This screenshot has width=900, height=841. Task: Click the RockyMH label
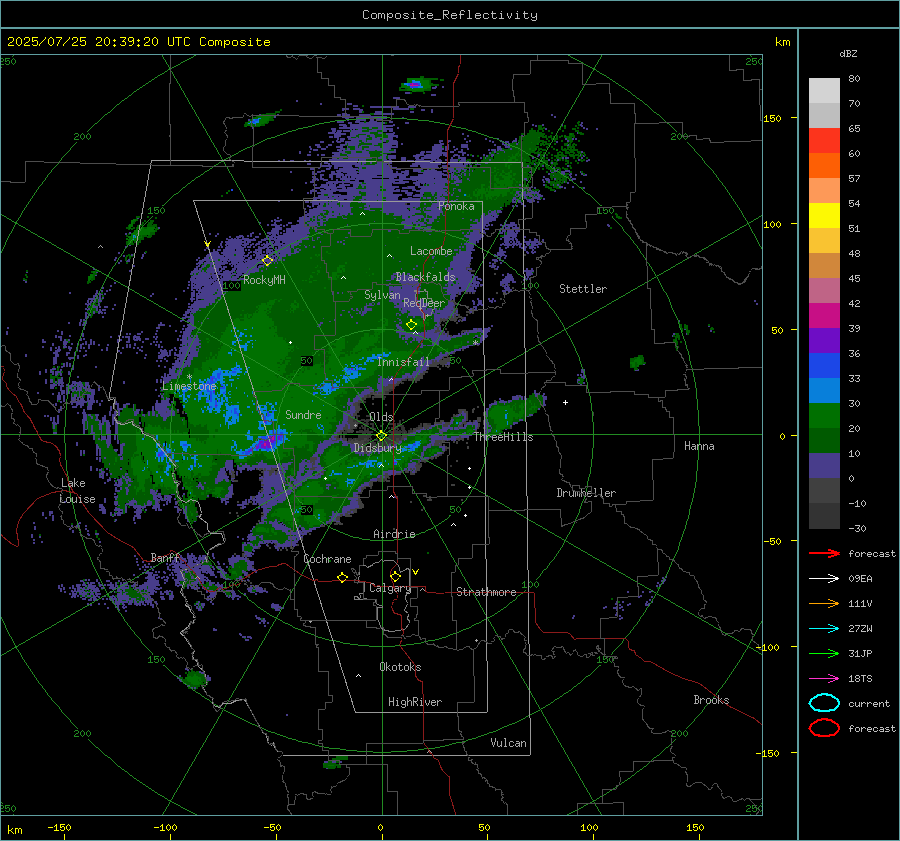tap(264, 280)
